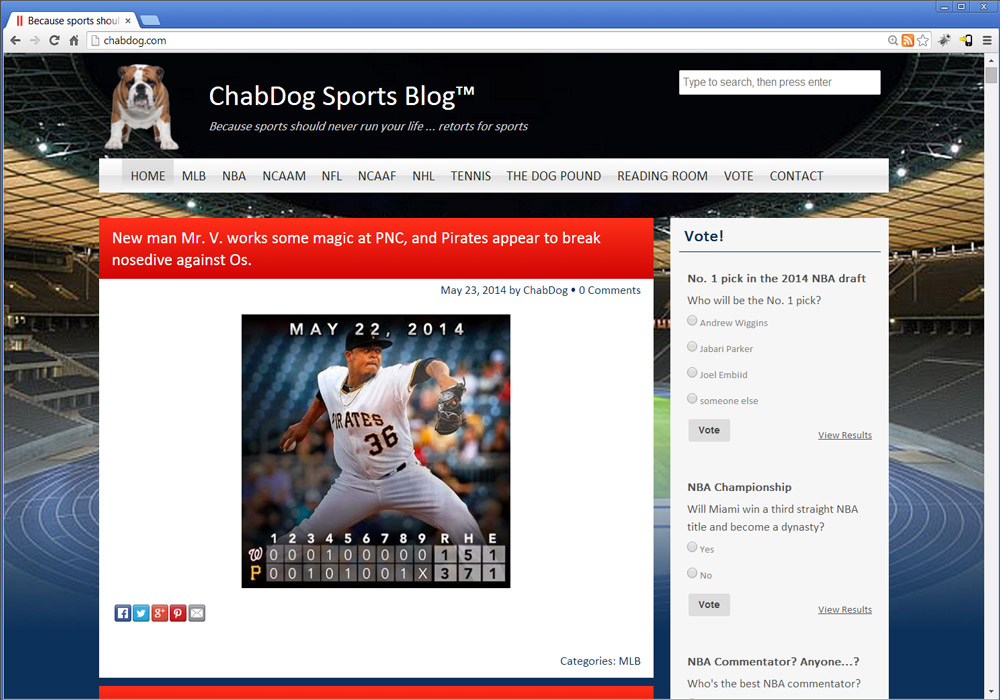Share post on Facebook icon
This screenshot has width=1000, height=700.
point(122,613)
